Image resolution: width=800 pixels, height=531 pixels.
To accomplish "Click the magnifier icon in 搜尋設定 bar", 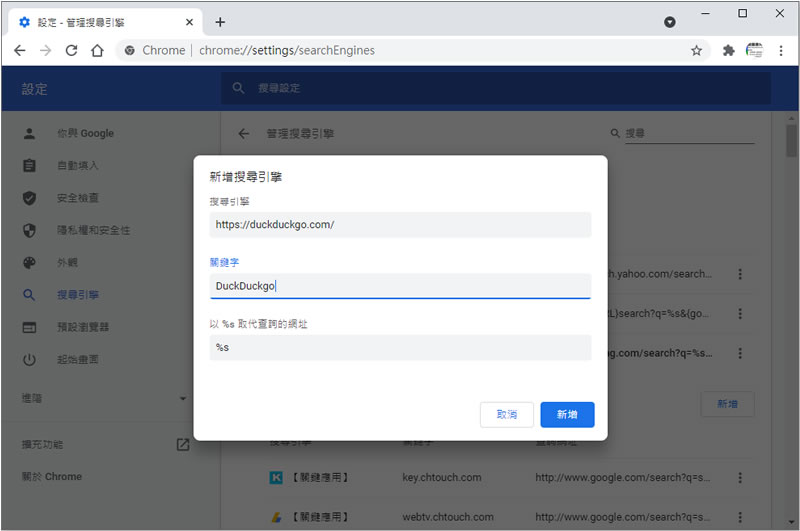I will point(238,88).
